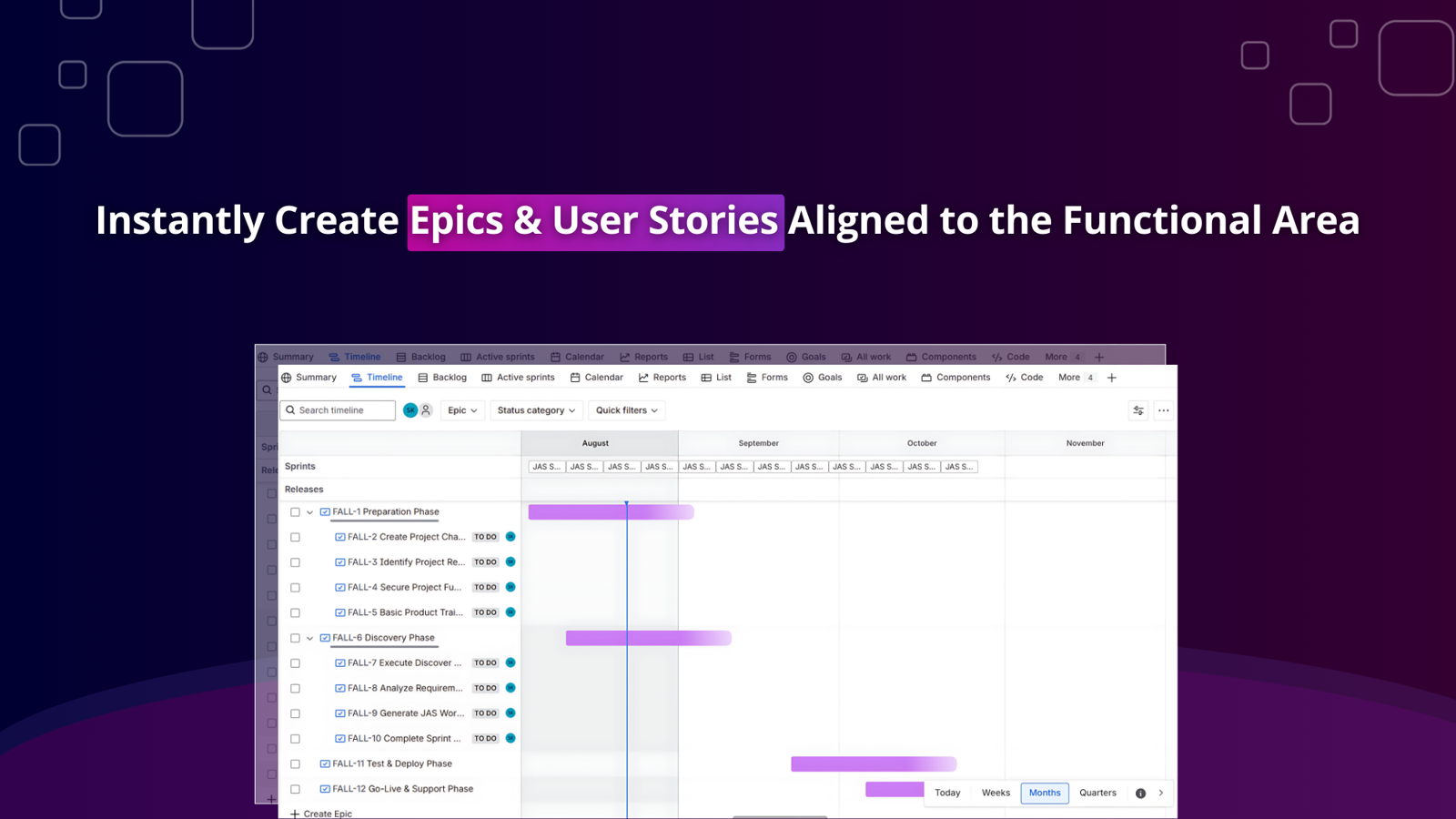Open the Code view
Viewport: 1456px width, 819px height.
1024,377
